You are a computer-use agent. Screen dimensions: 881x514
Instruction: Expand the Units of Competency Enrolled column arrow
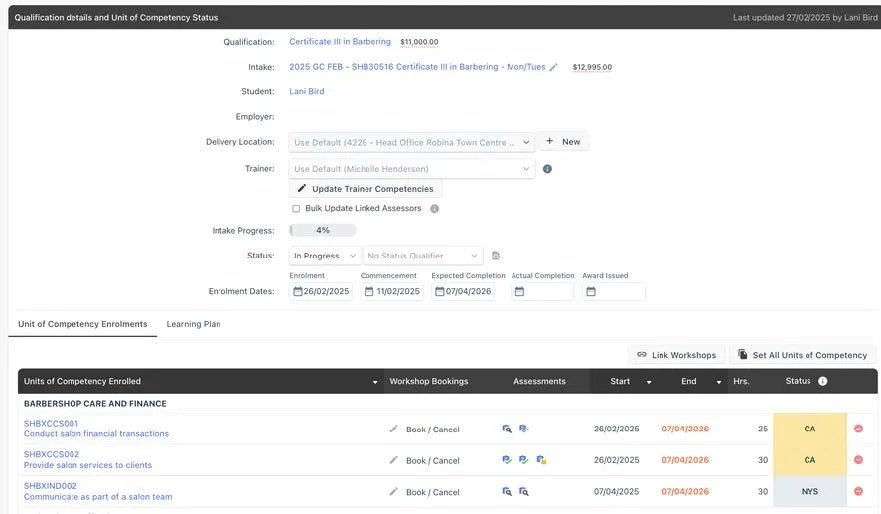[x=375, y=382]
